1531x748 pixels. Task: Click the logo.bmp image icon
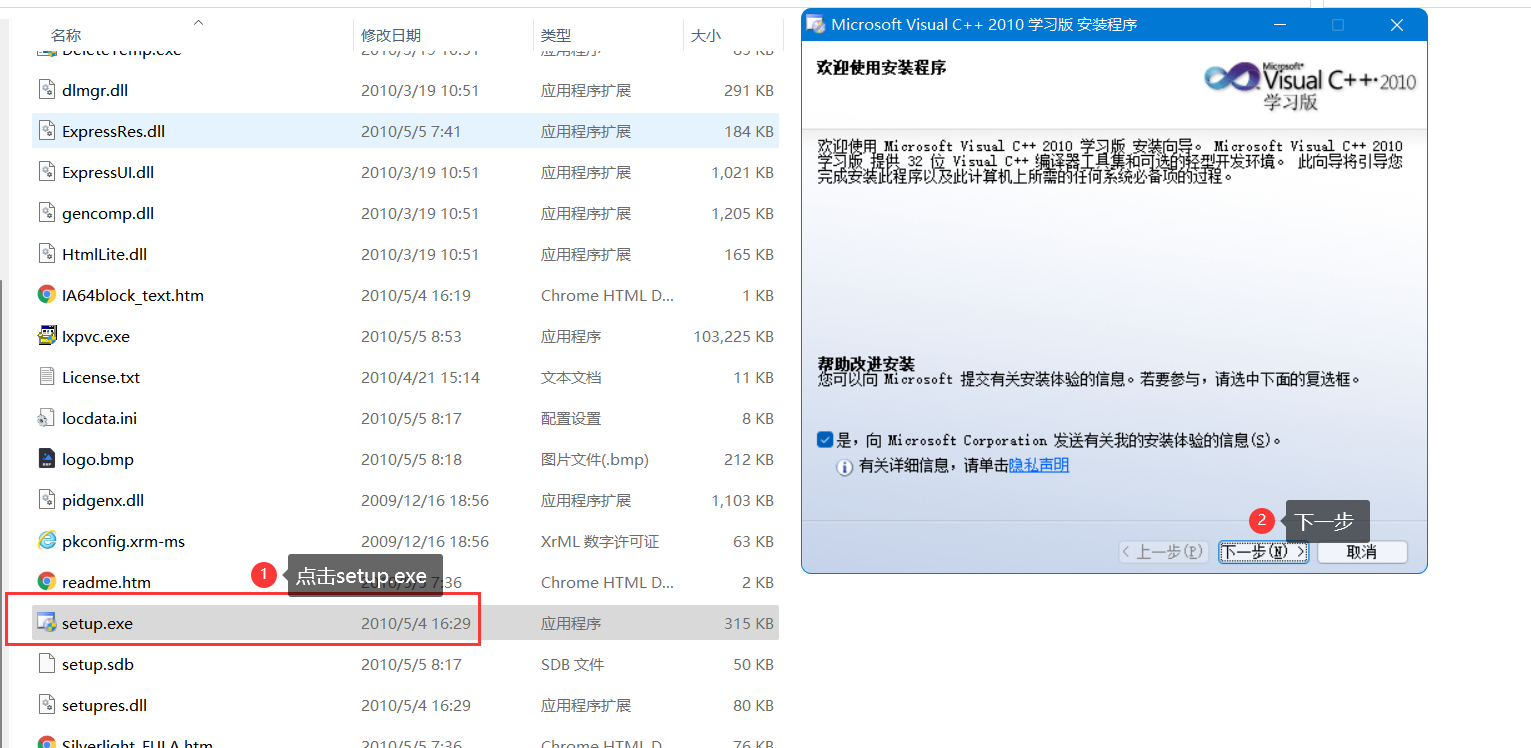coord(46,459)
